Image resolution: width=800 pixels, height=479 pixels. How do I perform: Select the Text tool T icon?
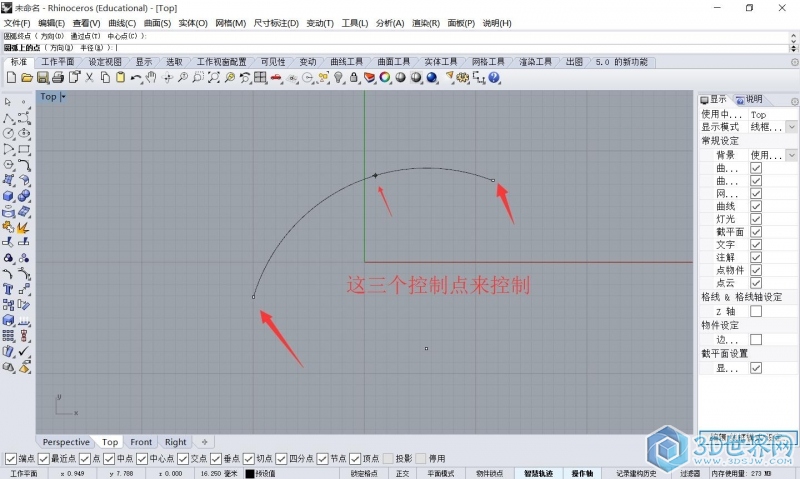8,289
